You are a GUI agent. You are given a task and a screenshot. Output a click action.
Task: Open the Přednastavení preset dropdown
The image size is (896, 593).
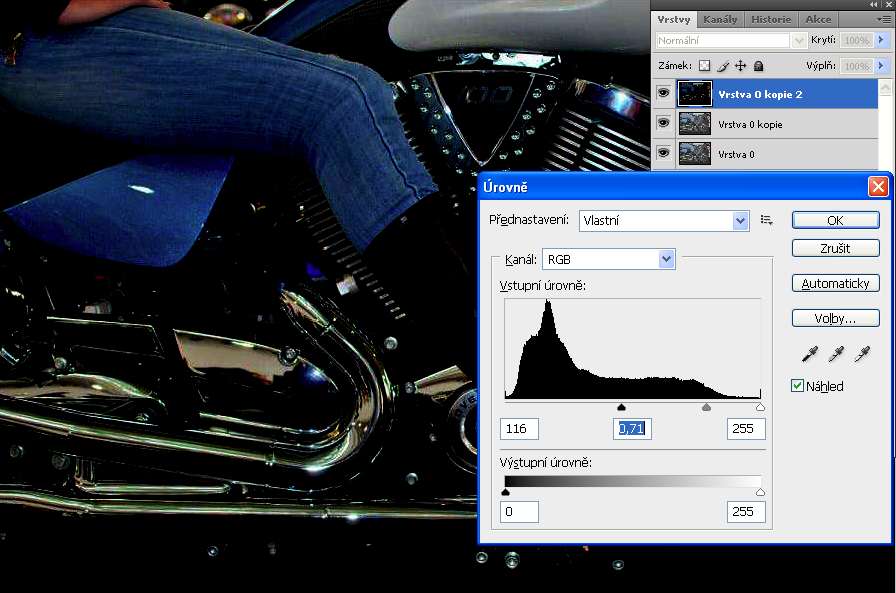click(740, 221)
